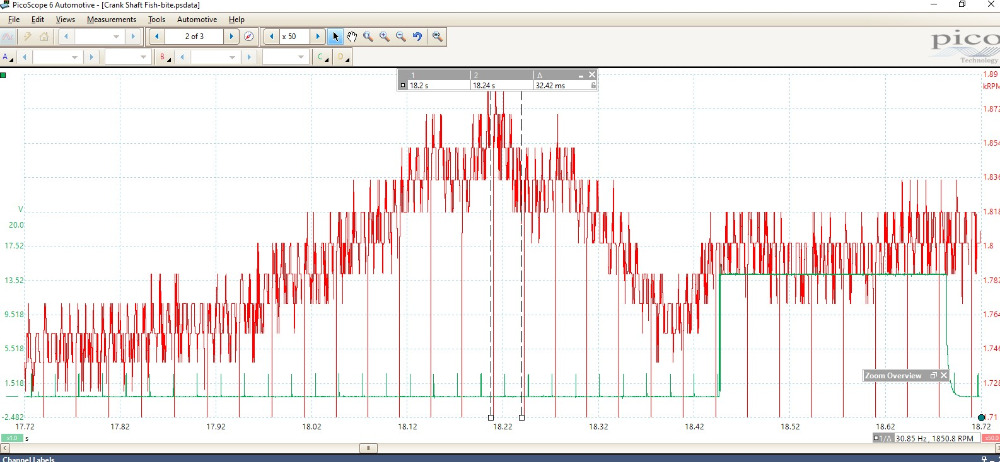This screenshot has width=1000, height=462.
Task: Open the Automotive menu
Action: click(197, 19)
